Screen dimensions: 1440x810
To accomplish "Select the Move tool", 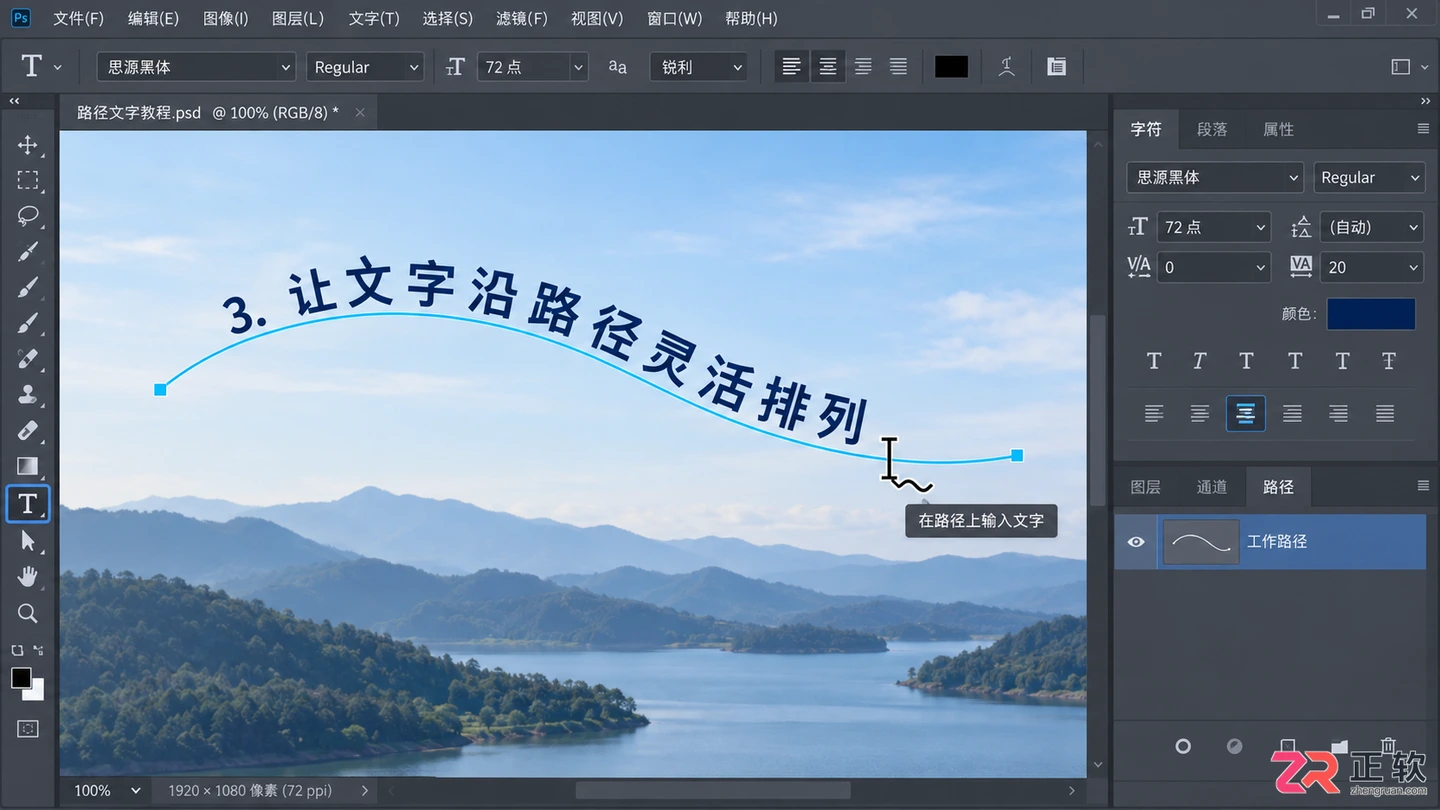I will [28, 145].
